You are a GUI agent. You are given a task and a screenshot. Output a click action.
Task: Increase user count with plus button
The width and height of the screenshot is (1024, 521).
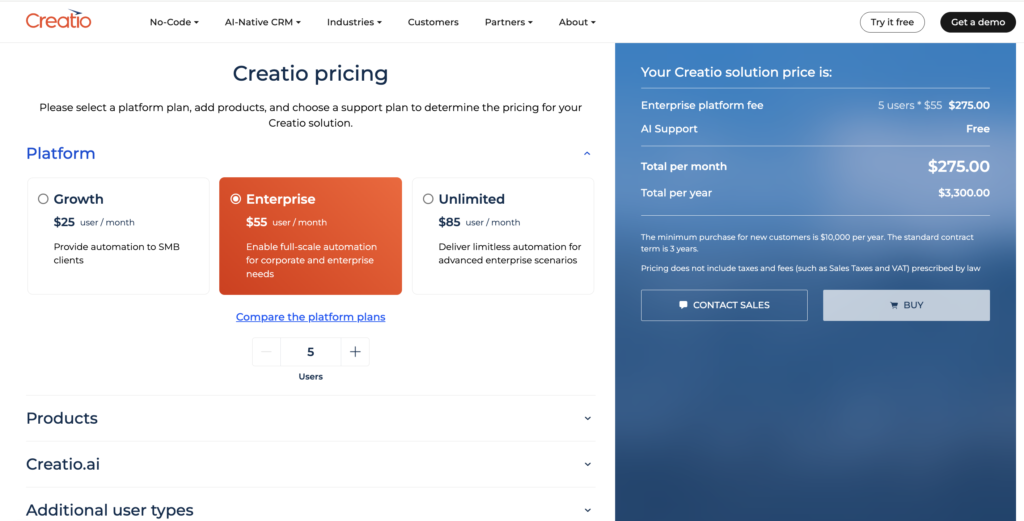pyautogui.click(x=355, y=352)
